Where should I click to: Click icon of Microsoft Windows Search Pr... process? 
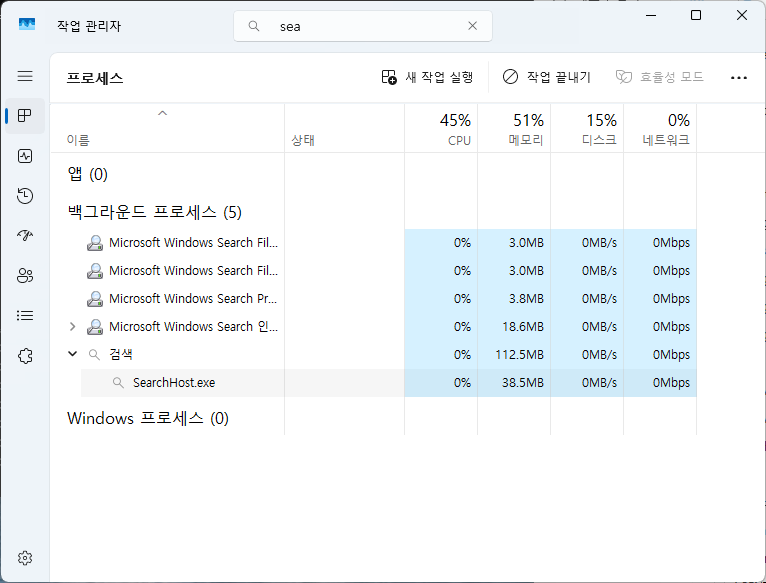(95, 299)
